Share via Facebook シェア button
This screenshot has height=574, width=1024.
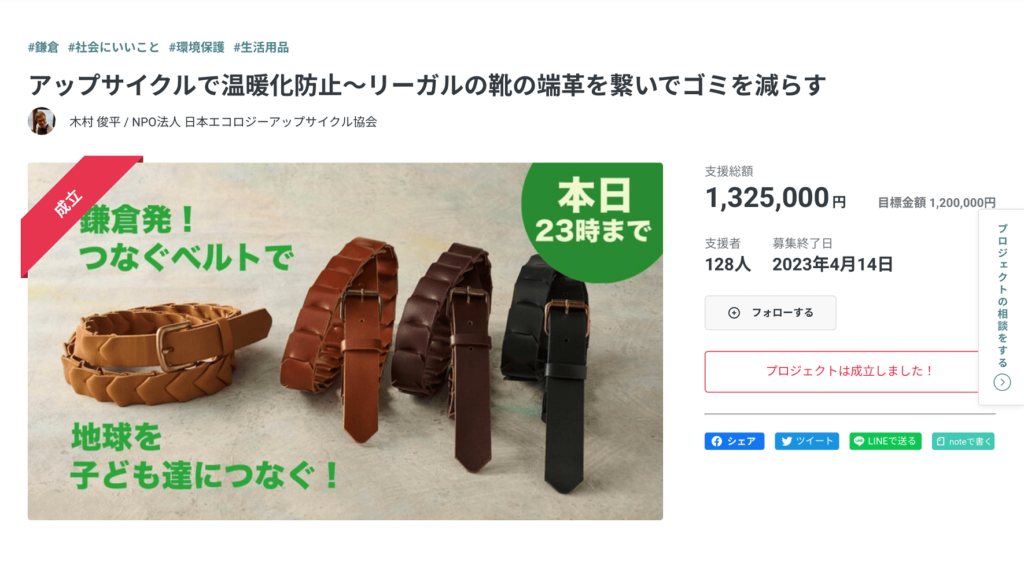pos(734,441)
